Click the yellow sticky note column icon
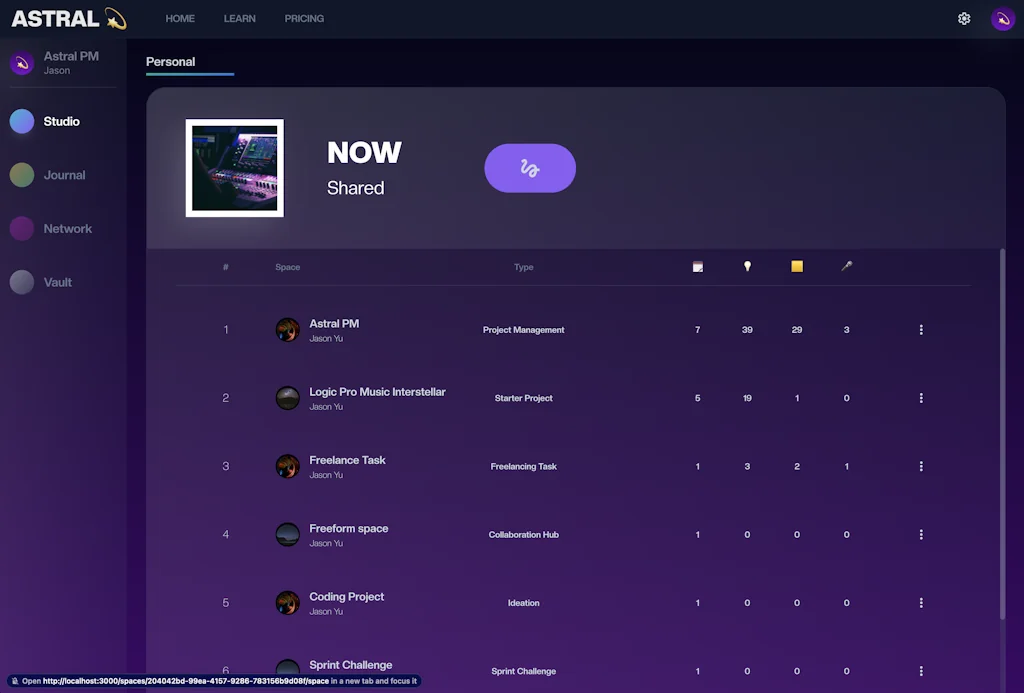Image resolution: width=1024 pixels, height=693 pixels. pos(797,266)
